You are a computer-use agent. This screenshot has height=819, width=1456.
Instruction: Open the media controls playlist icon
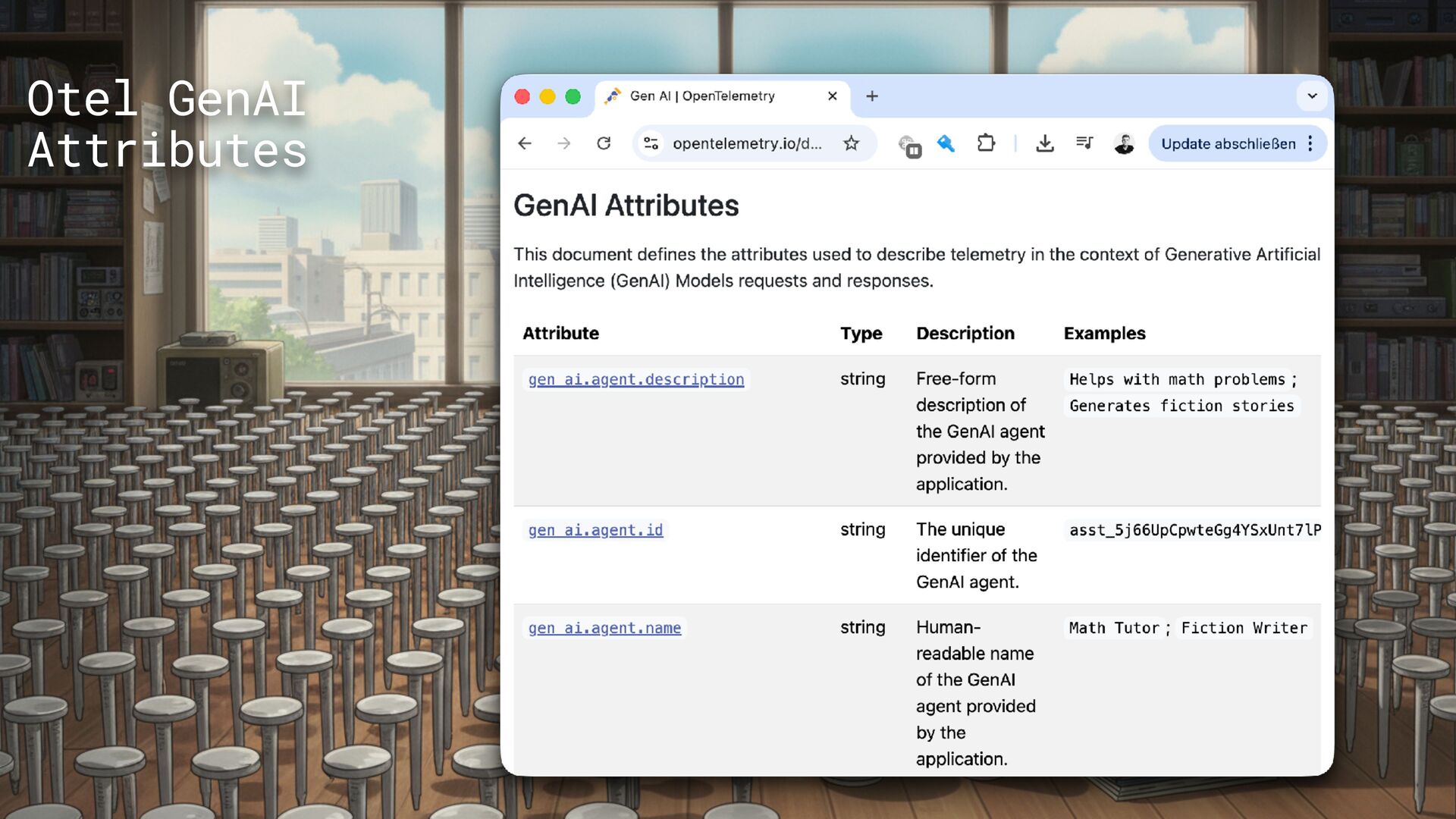click(x=1084, y=143)
